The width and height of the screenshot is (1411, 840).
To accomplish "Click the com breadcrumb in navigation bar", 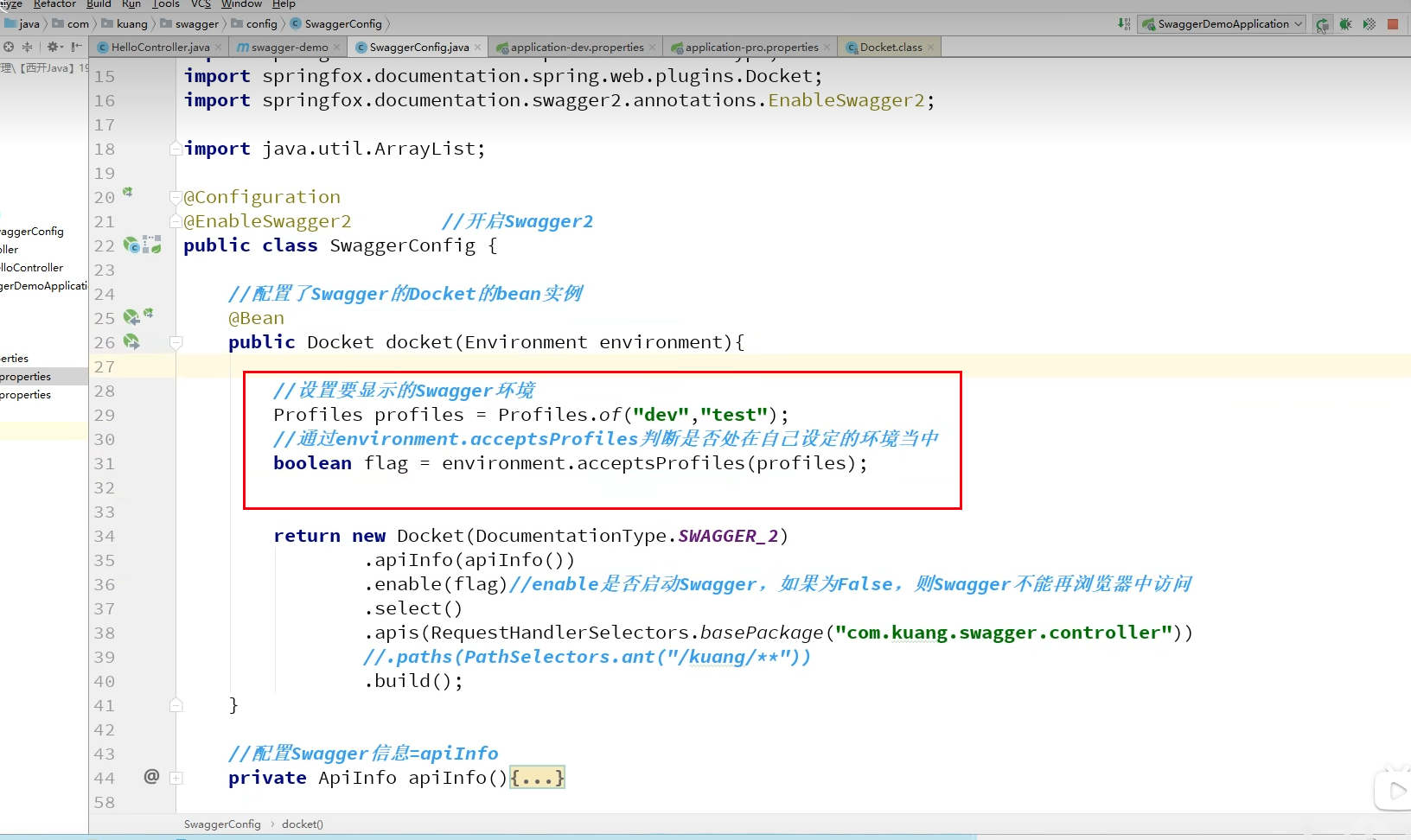I will click(x=71, y=24).
